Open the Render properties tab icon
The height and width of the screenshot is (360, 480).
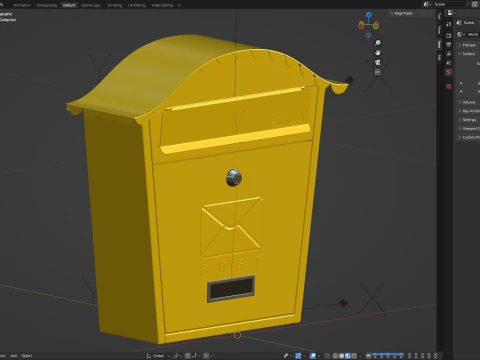click(x=449, y=35)
